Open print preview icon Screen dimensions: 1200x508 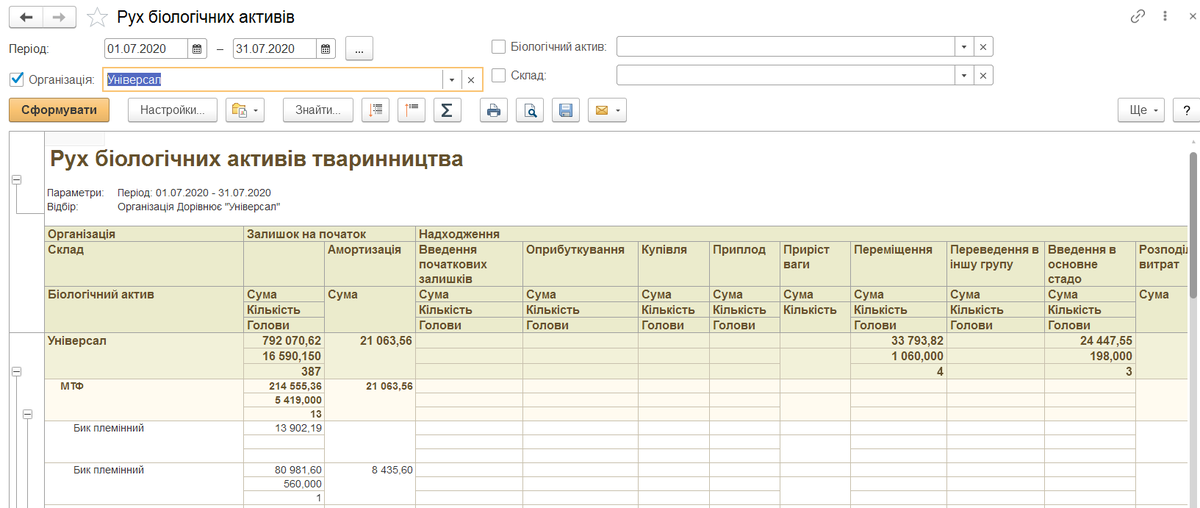[530, 111]
